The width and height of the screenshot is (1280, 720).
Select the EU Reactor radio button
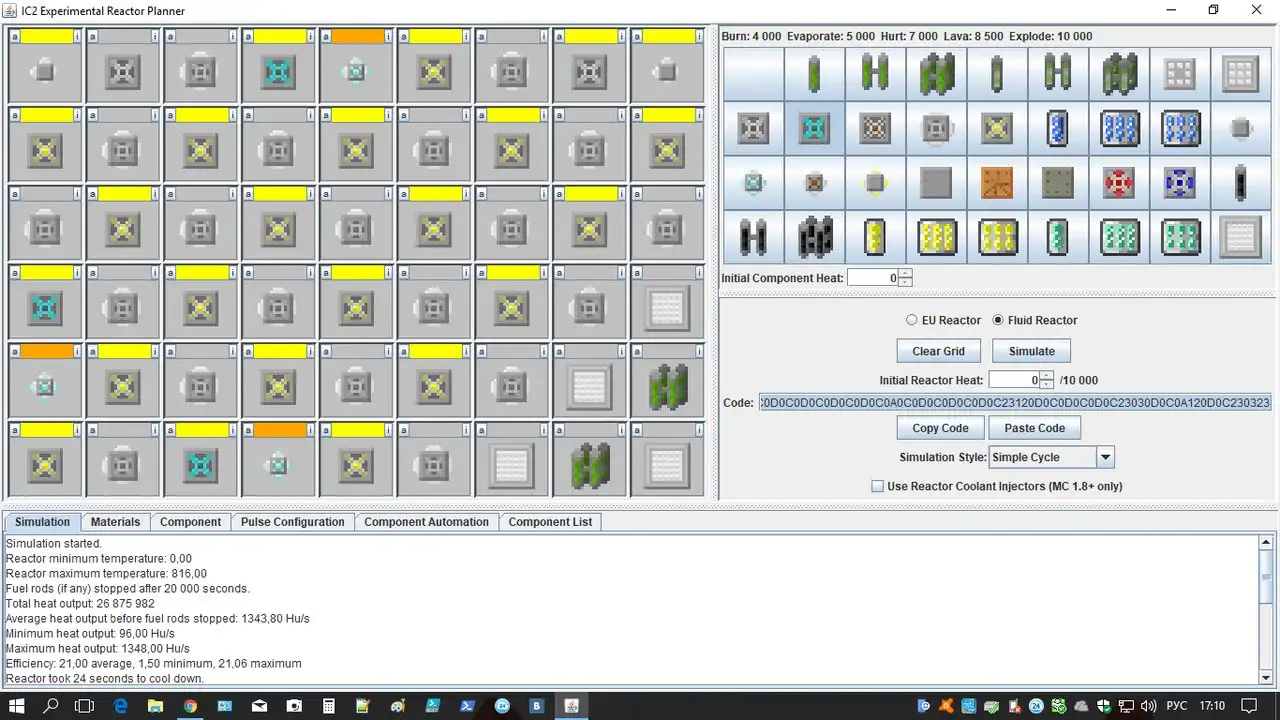[911, 321]
